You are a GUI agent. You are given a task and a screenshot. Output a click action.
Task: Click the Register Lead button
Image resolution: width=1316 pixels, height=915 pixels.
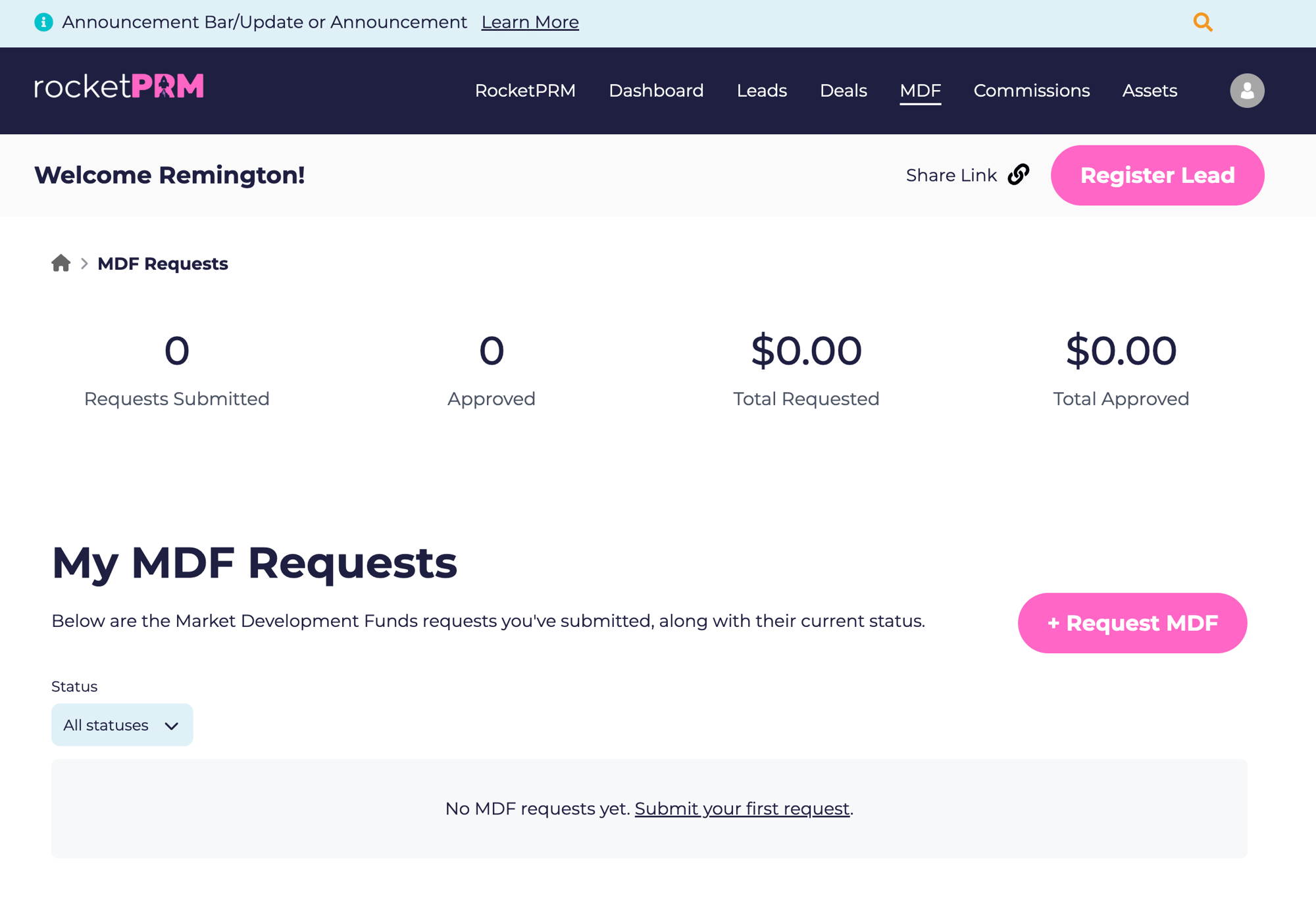coord(1157,176)
